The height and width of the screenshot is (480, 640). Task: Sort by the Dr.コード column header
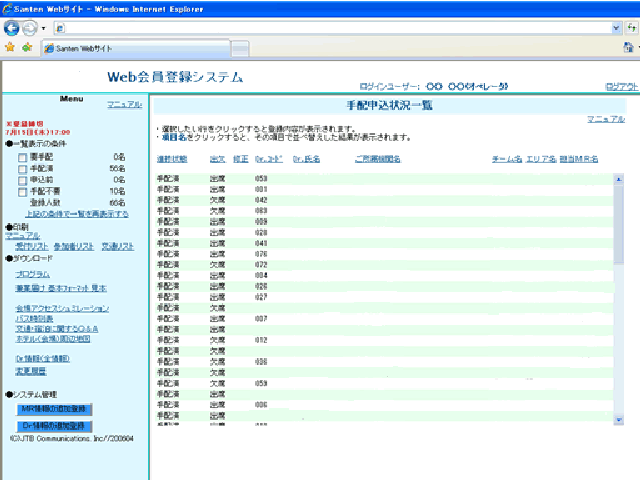point(269,159)
